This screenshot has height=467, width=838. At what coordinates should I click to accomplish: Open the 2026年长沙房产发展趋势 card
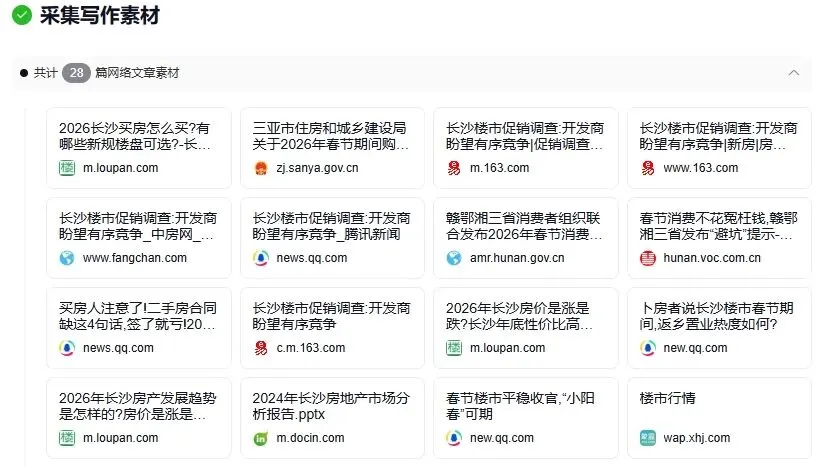pos(139,418)
